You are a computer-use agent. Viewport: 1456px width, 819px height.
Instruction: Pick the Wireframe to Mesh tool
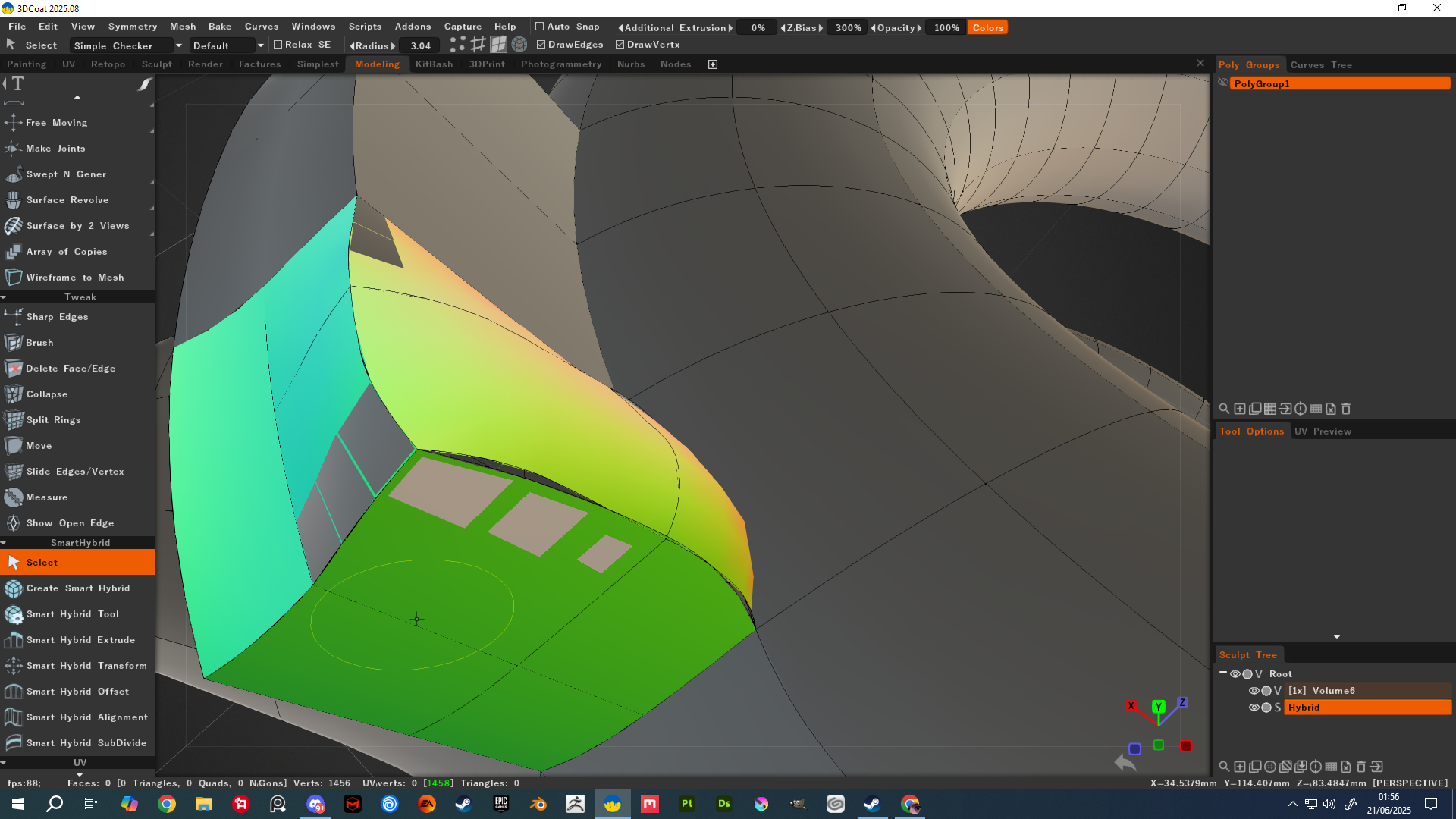pyautogui.click(x=74, y=278)
